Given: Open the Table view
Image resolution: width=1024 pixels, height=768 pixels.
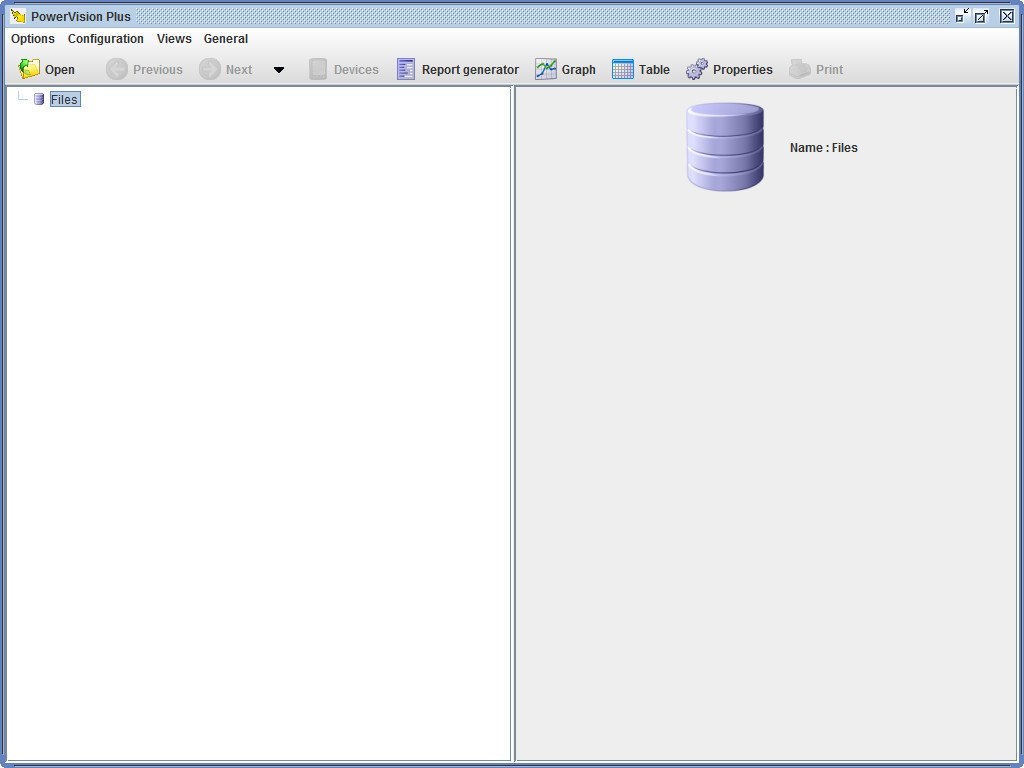Looking at the screenshot, I should click(641, 69).
